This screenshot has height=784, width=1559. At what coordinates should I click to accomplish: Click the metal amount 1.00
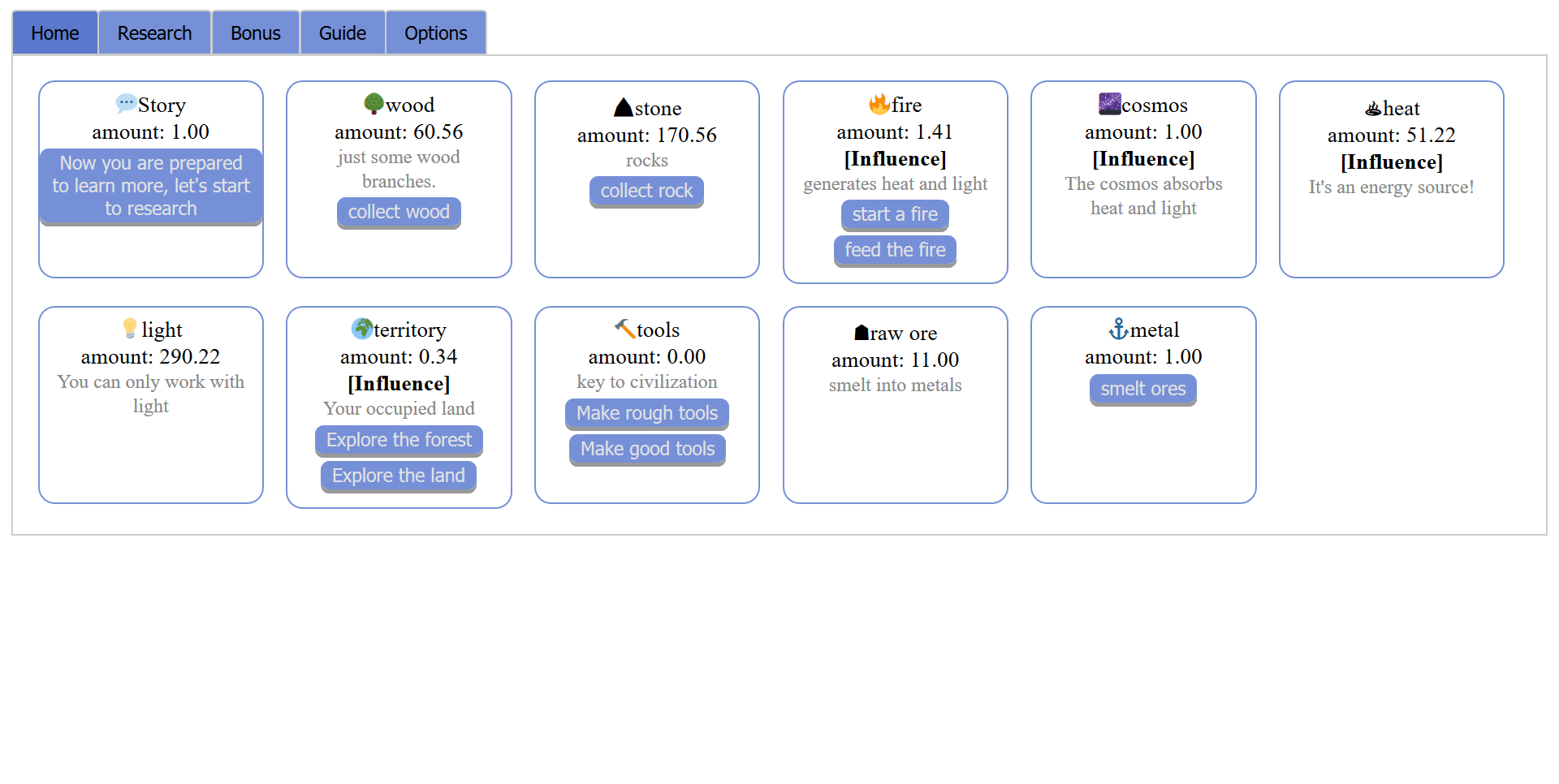[x=1143, y=356]
